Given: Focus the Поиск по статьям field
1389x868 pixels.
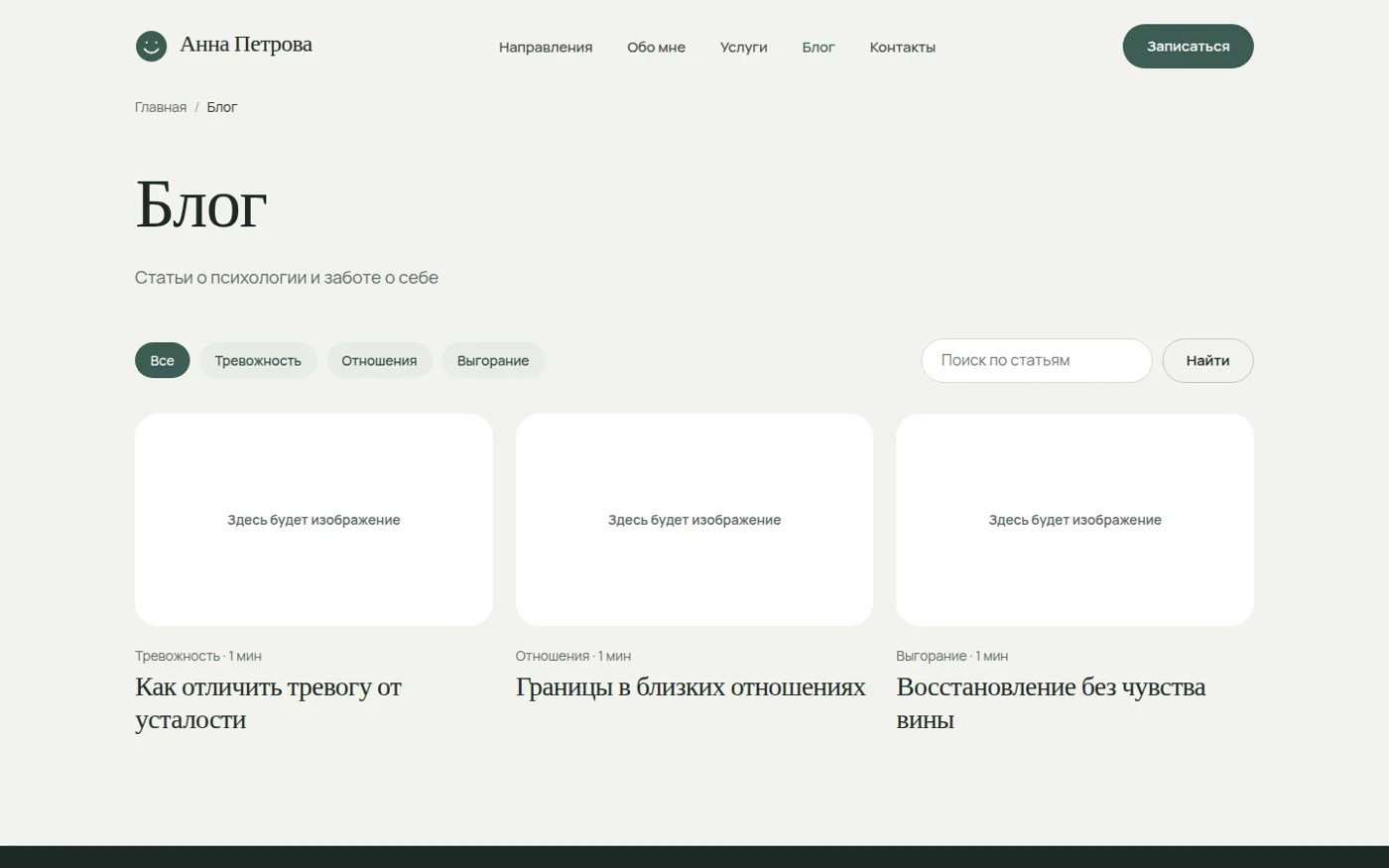Looking at the screenshot, I should [x=1037, y=361].
